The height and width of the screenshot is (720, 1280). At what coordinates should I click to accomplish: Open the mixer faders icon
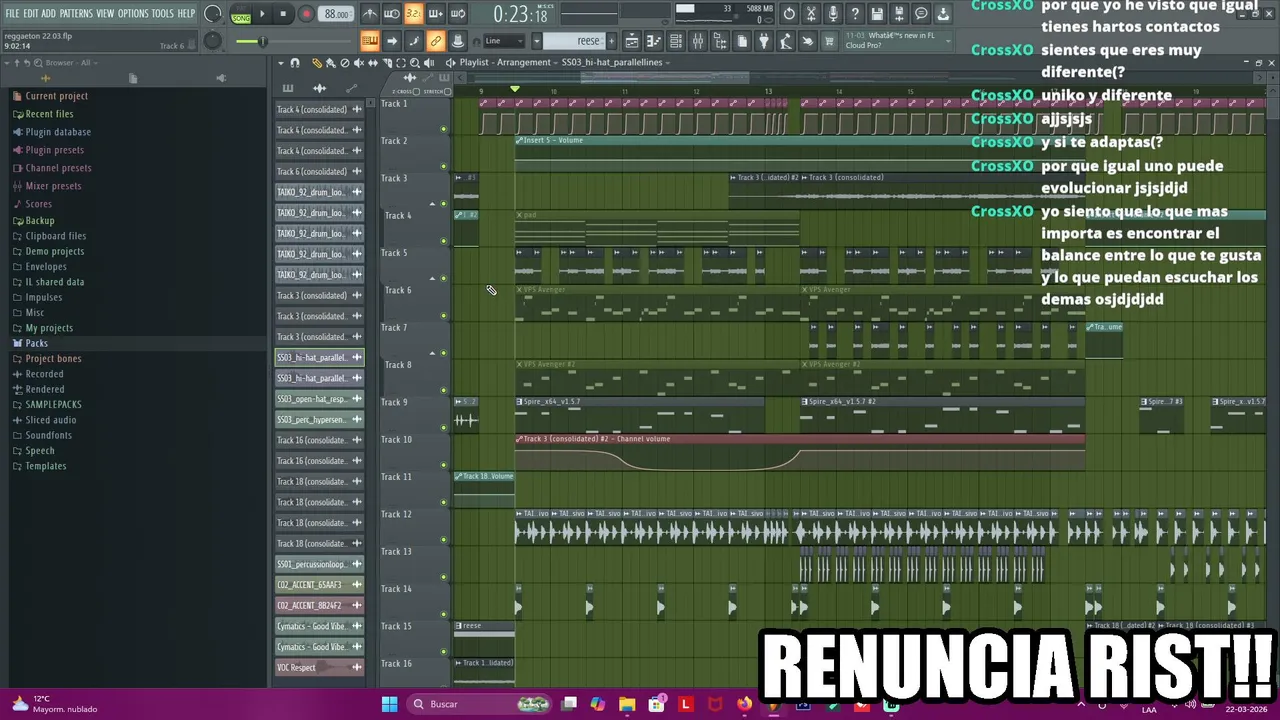click(x=698, y=41)
